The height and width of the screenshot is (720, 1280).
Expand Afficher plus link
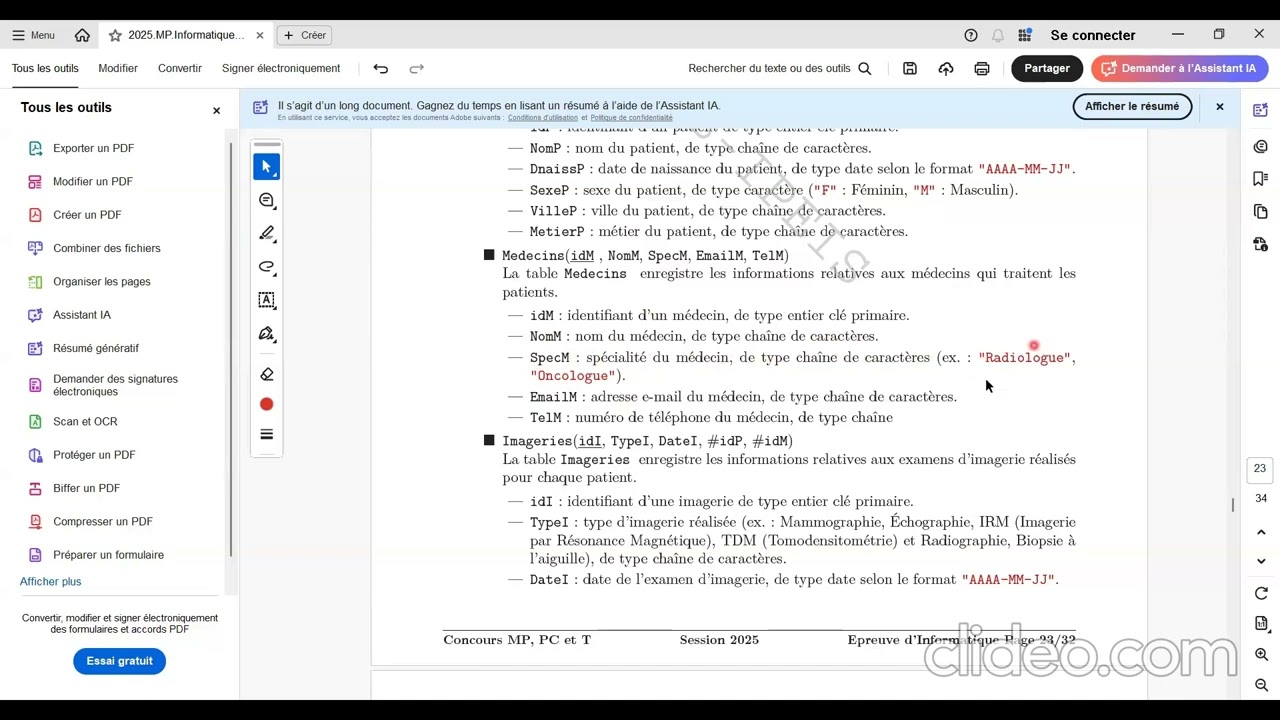click(x=51, y=581)
